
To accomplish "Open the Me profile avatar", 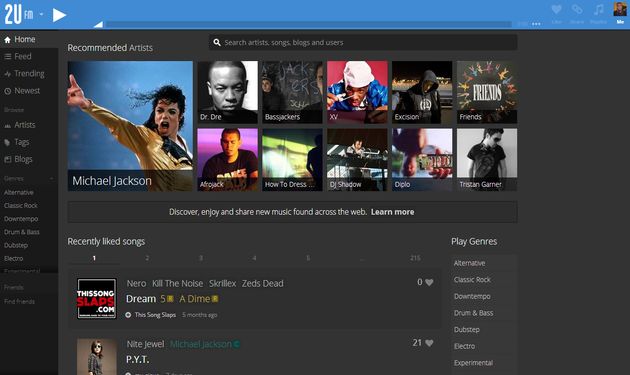I will pyautogui.click(x=620, y=9).
